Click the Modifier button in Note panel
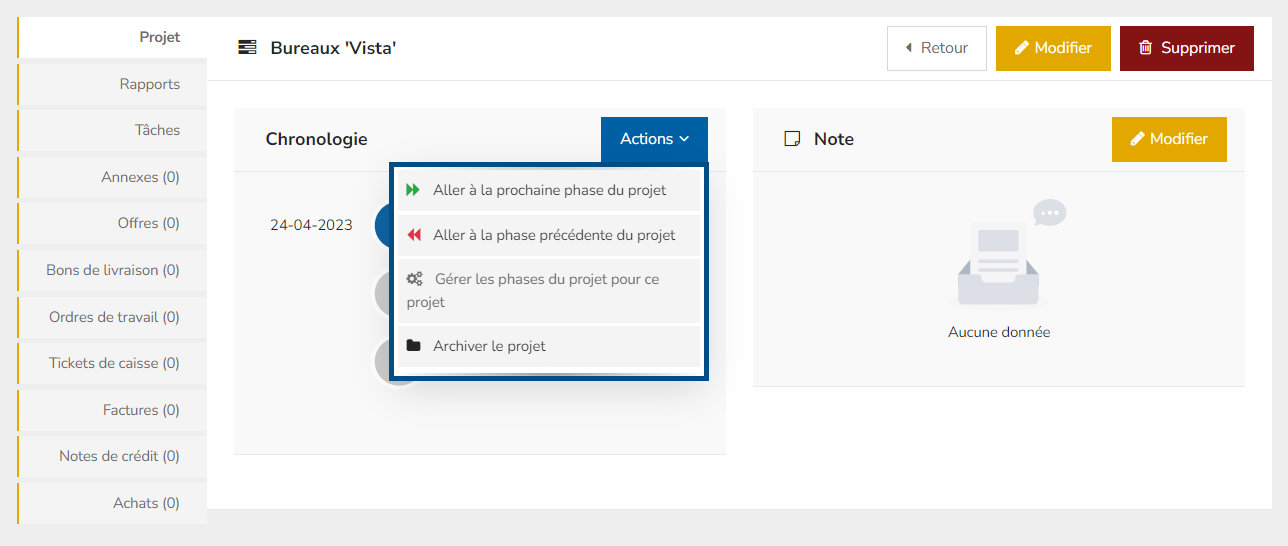The width and height of the screenshot is (1288, 546). [x=1168, y=139]
